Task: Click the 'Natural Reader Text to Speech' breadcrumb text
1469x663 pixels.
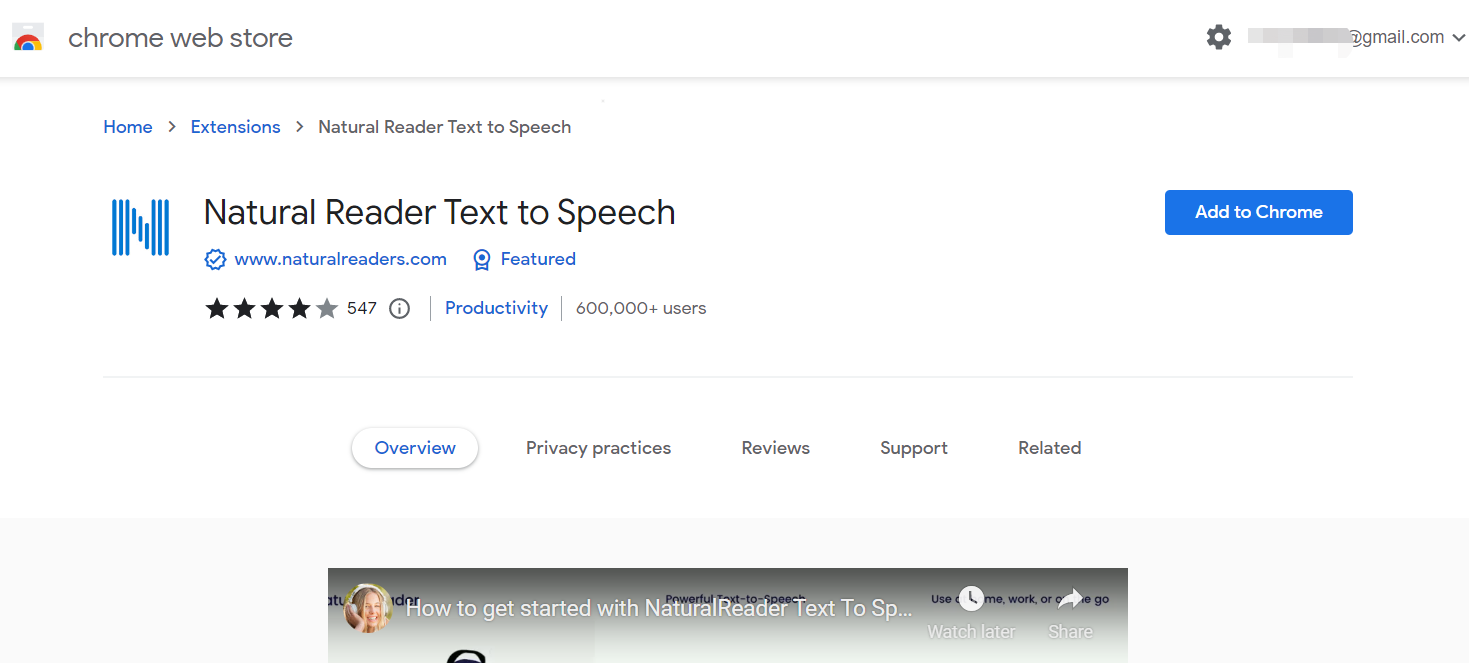Action: pyautogui.click(x=445, y=127)
